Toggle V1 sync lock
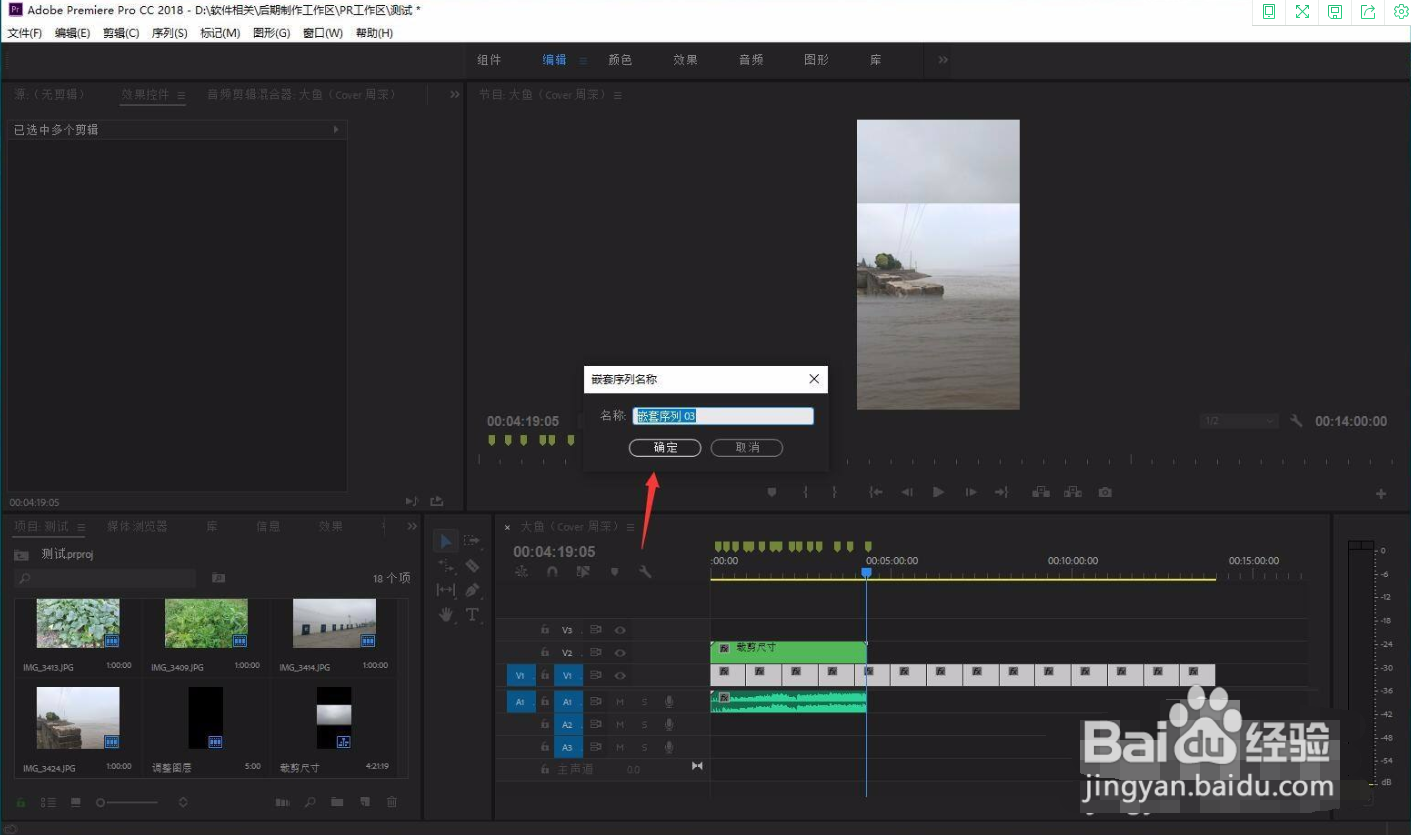The width and height of the screenshot is (1411, 835). coord(595,676)
